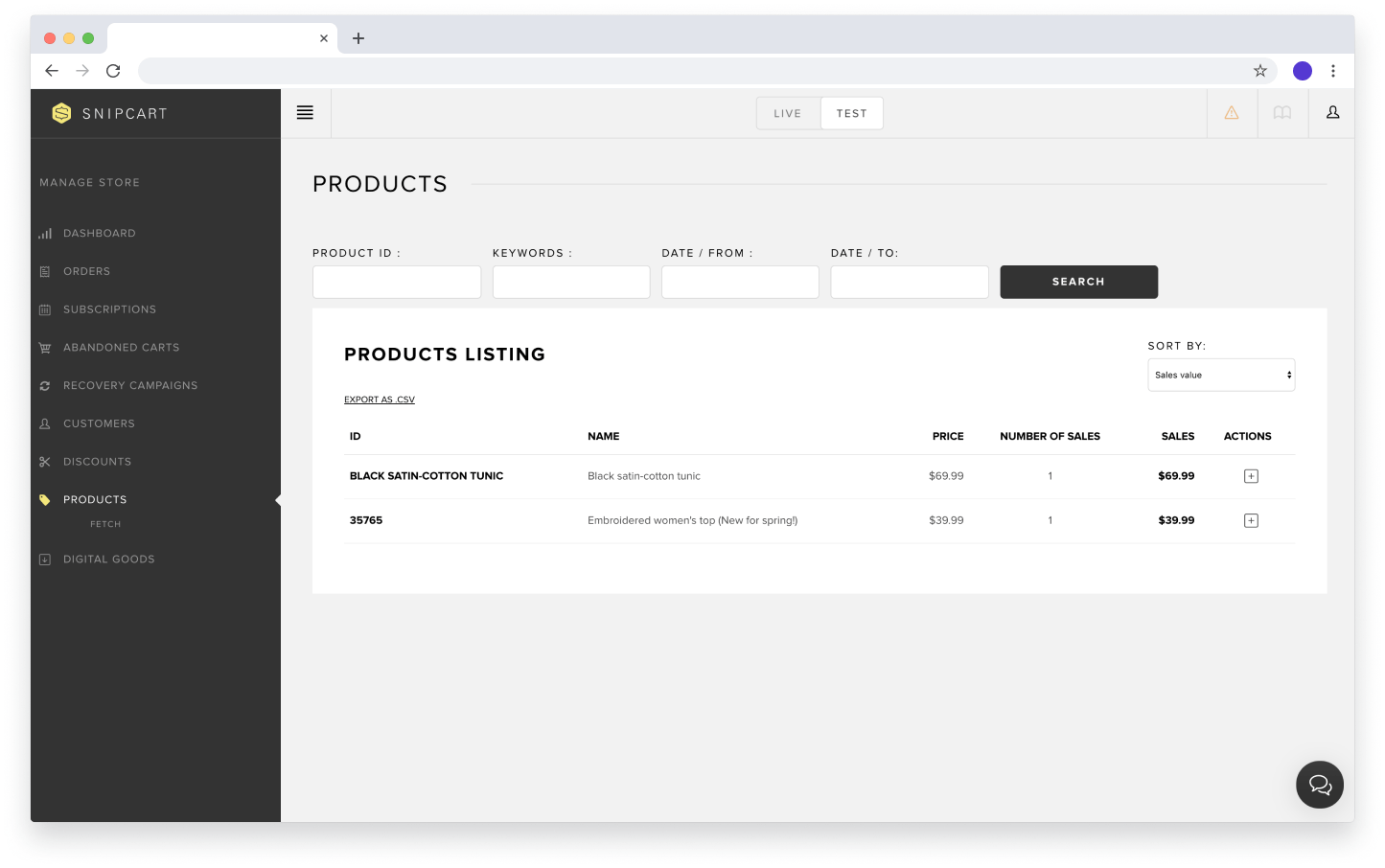Open the Sort by dropdown

(1220, 375)
